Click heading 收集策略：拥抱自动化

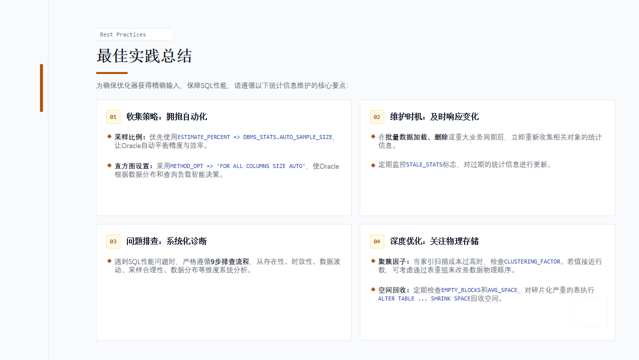pyautogui.click(x=166, y=117)
